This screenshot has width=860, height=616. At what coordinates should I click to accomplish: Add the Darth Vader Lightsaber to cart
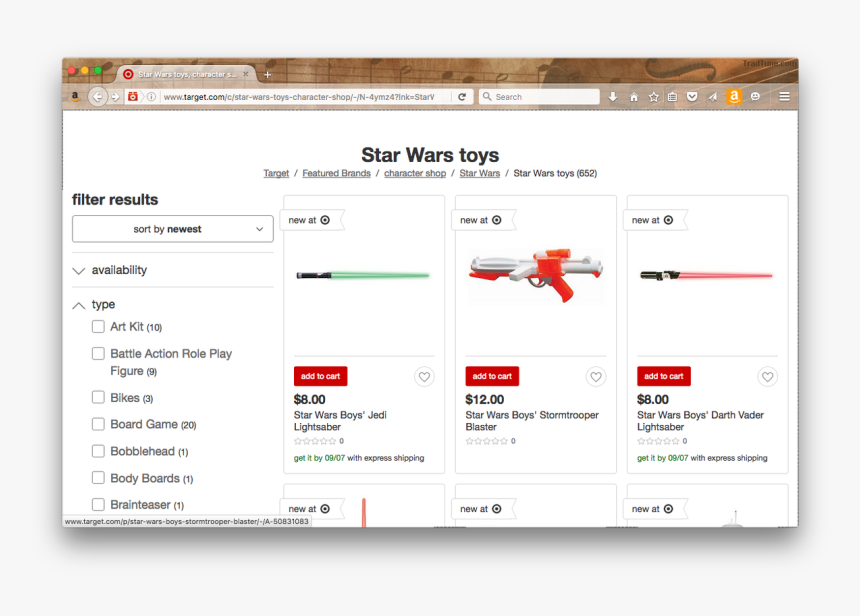click(x=664, y=376)
